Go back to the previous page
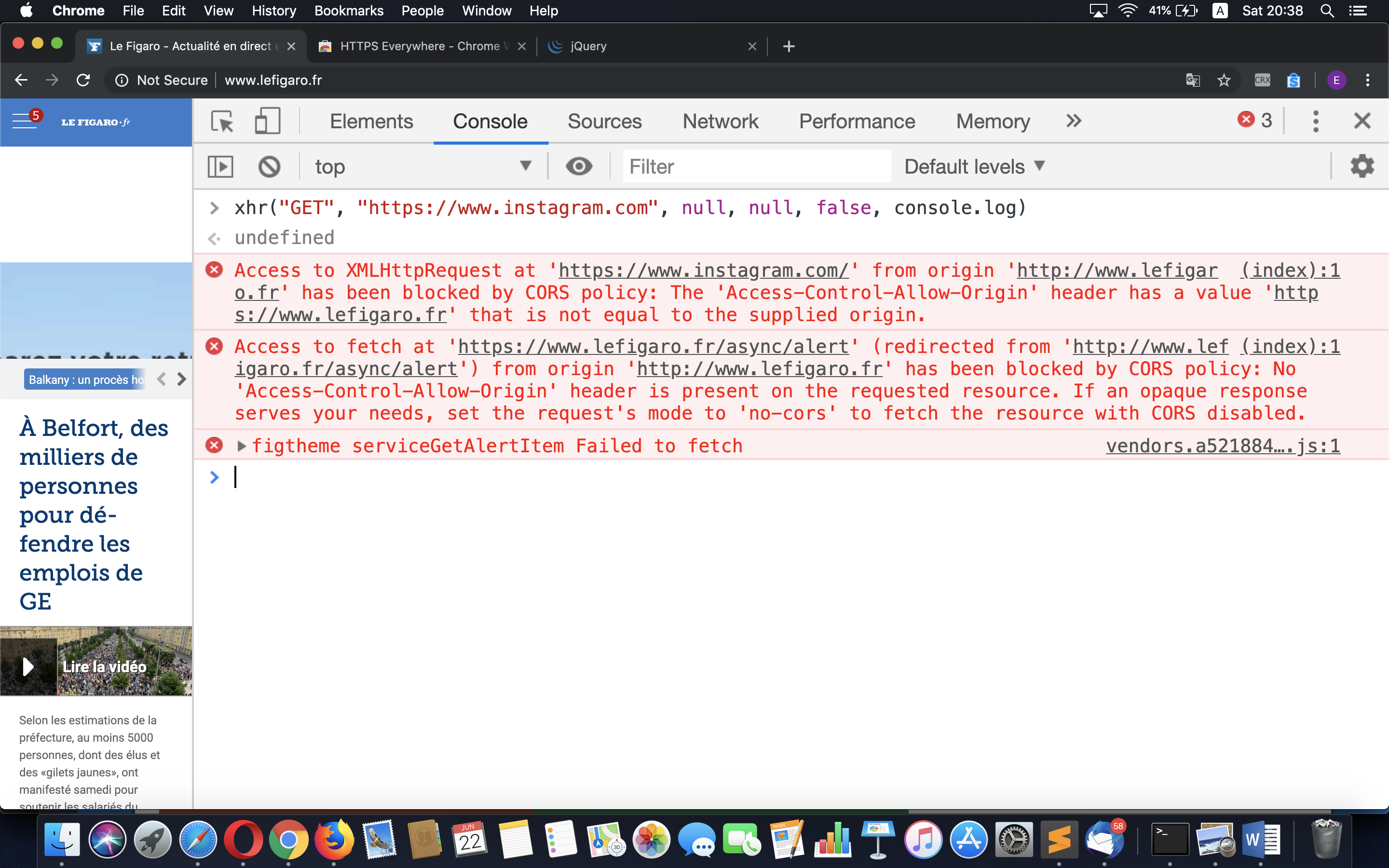This screenshot has height=868, width=1389. [21, 80]
